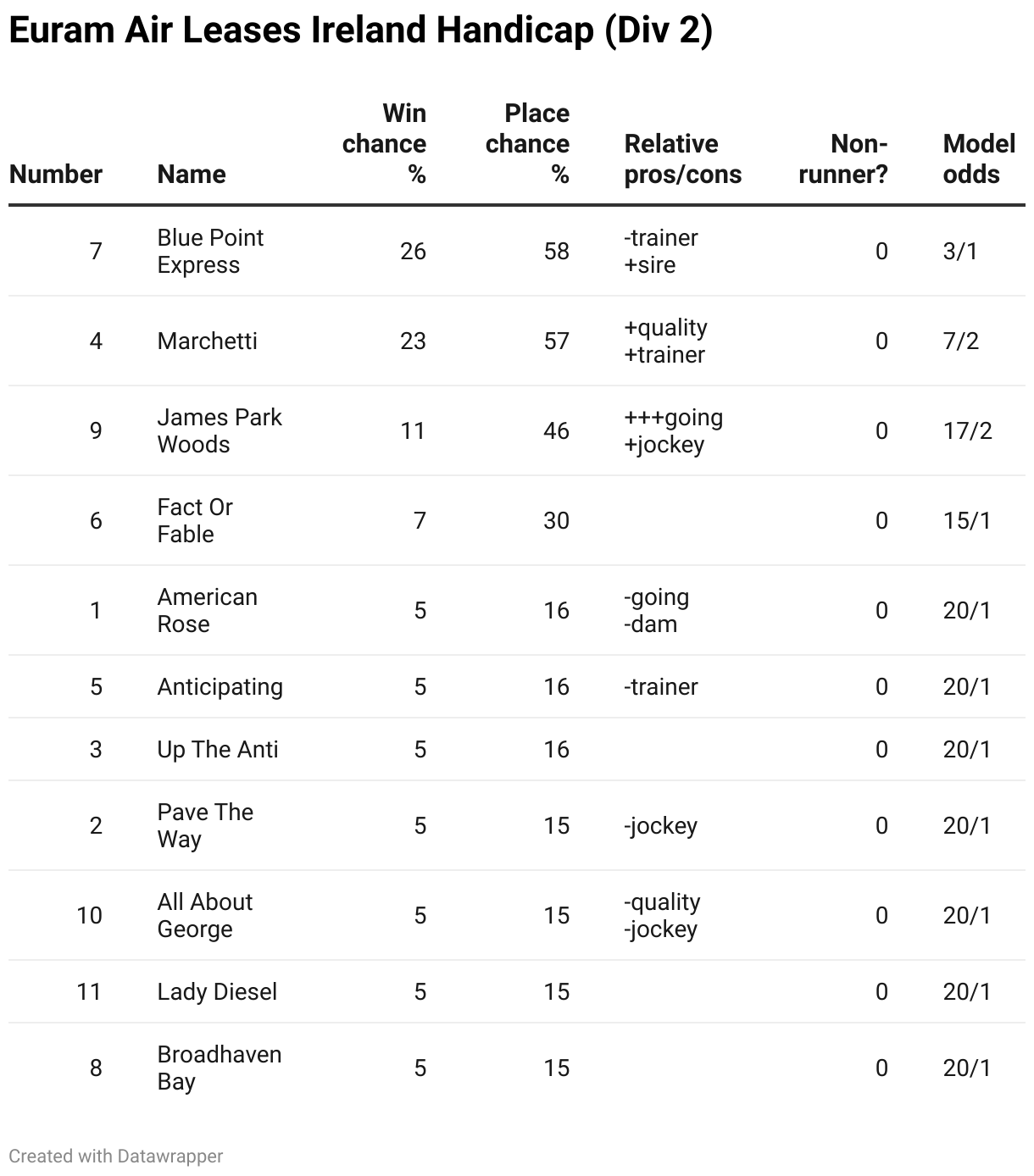Image resolution: width=1034 pixels, height=1176 pixels.
Task: Select the Relative pros/cons header
Action: 683,159
